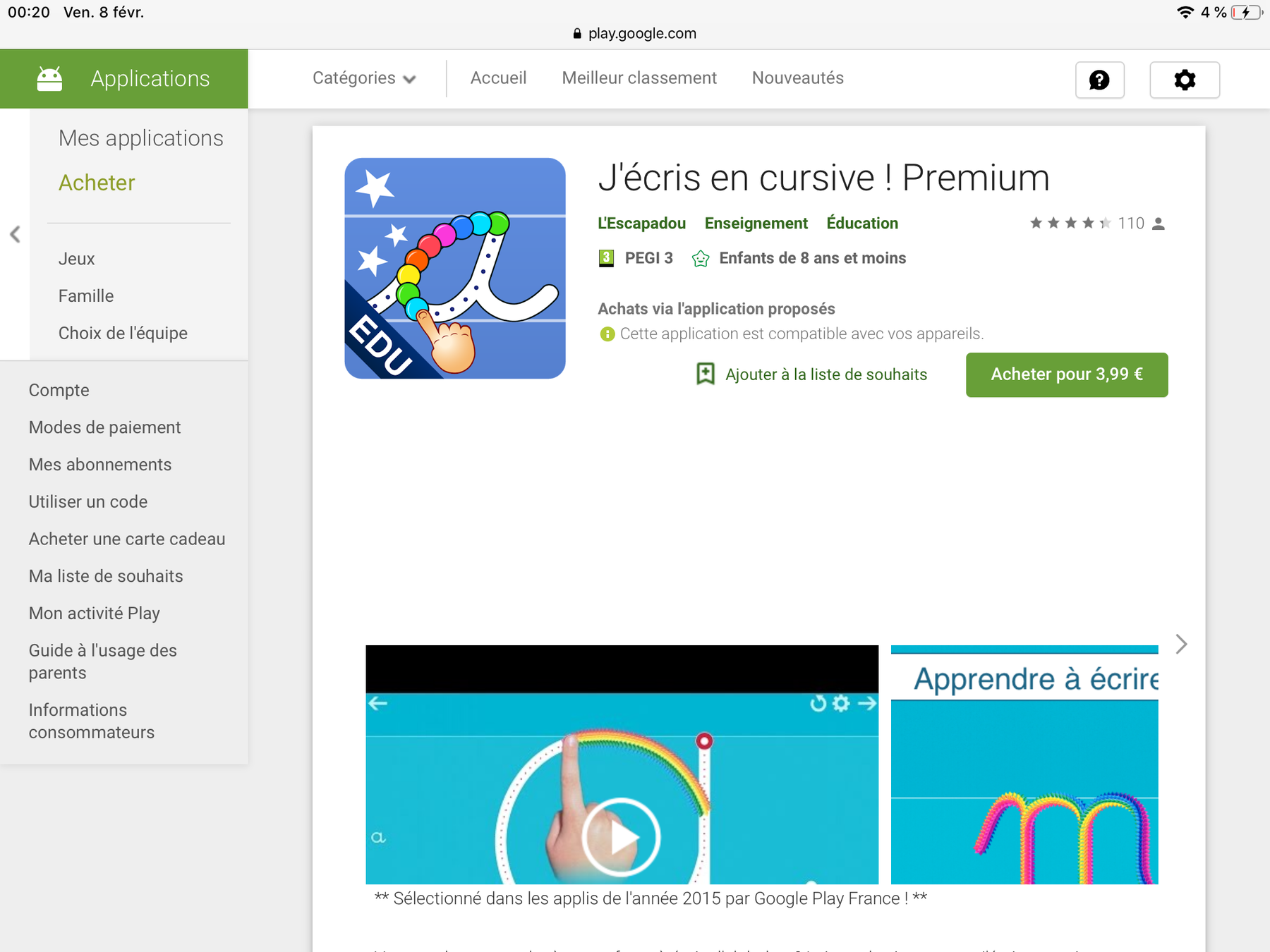The width and height of the screenshot is (1270, 952).
Task: Open the Meilleur classement tab
Action: [639, 78]
